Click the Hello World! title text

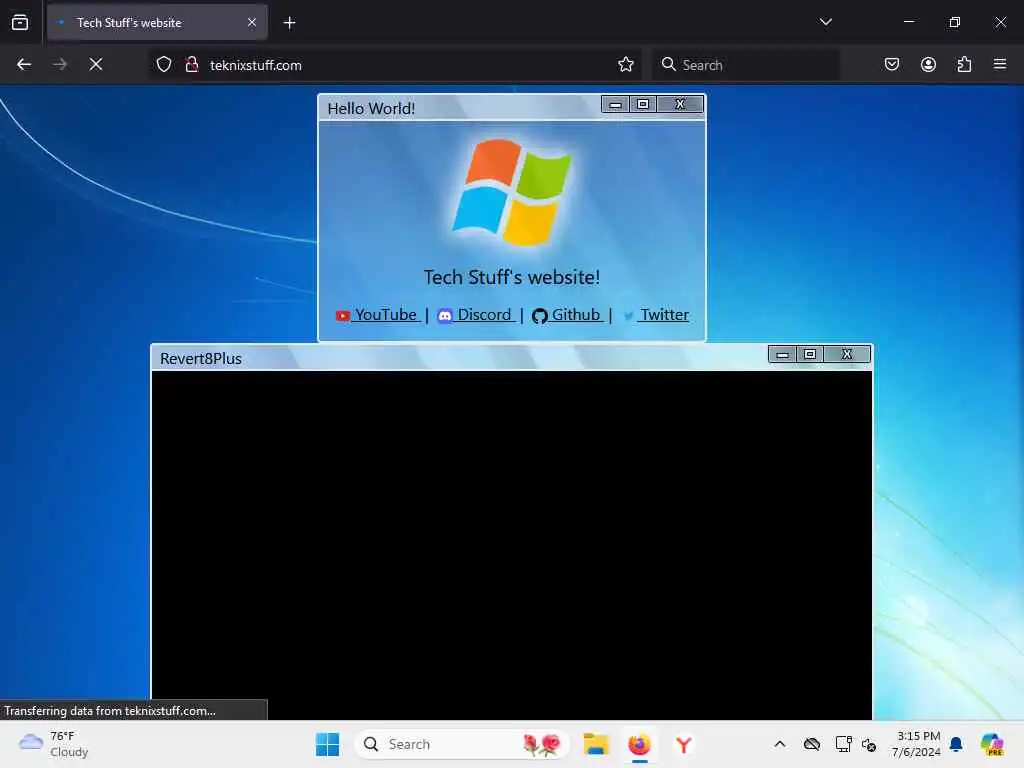[x=371, y=108]
